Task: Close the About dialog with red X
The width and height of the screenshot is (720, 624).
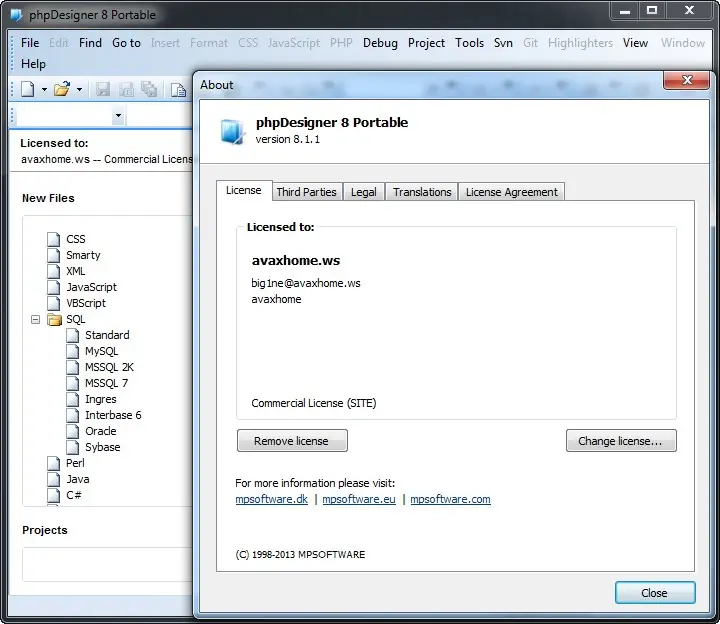Action: [686, 80]
